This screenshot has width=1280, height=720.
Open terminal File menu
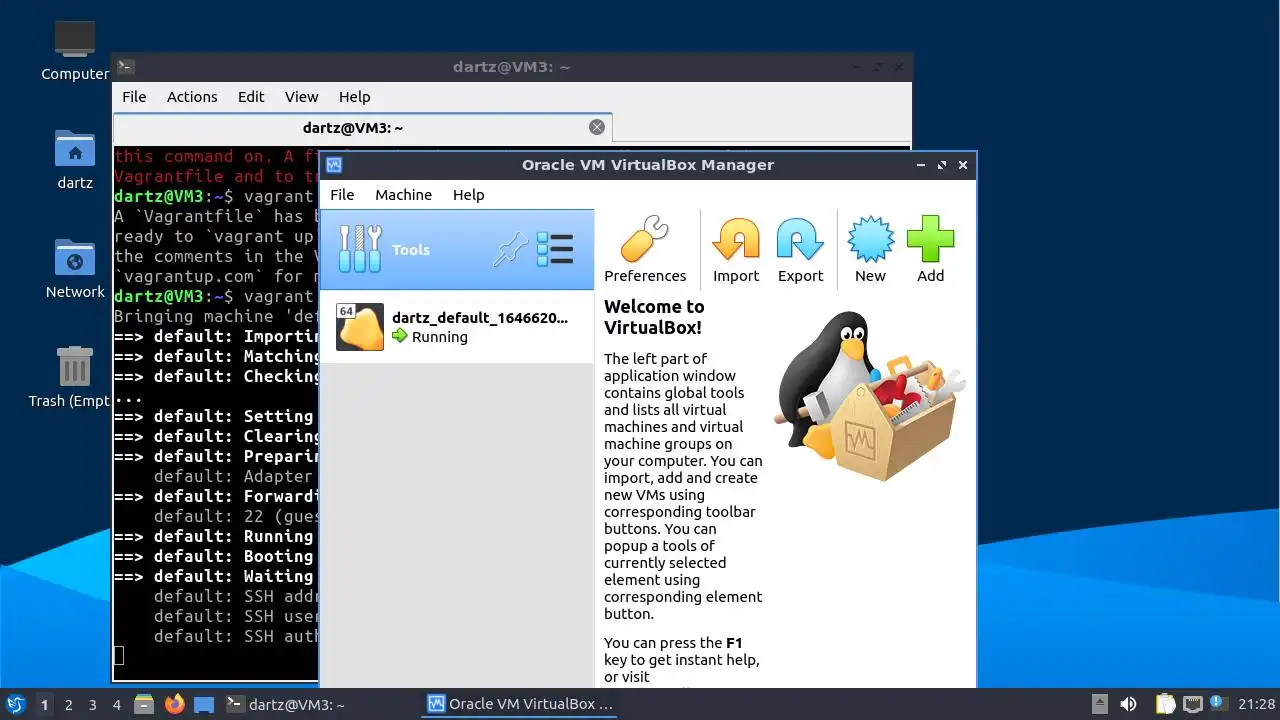pyautogui.click(x=134, y=97)
